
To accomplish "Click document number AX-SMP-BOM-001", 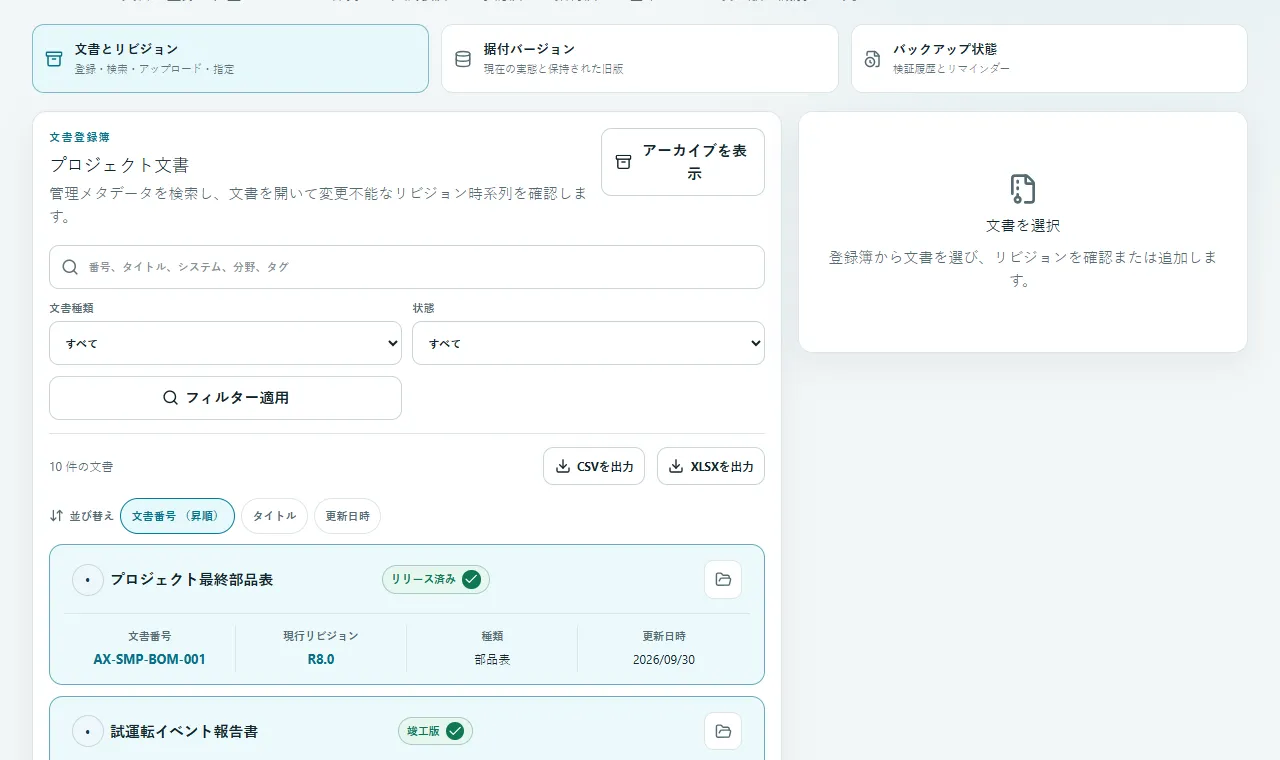I will pyautogui.click(x=150, y=659).
